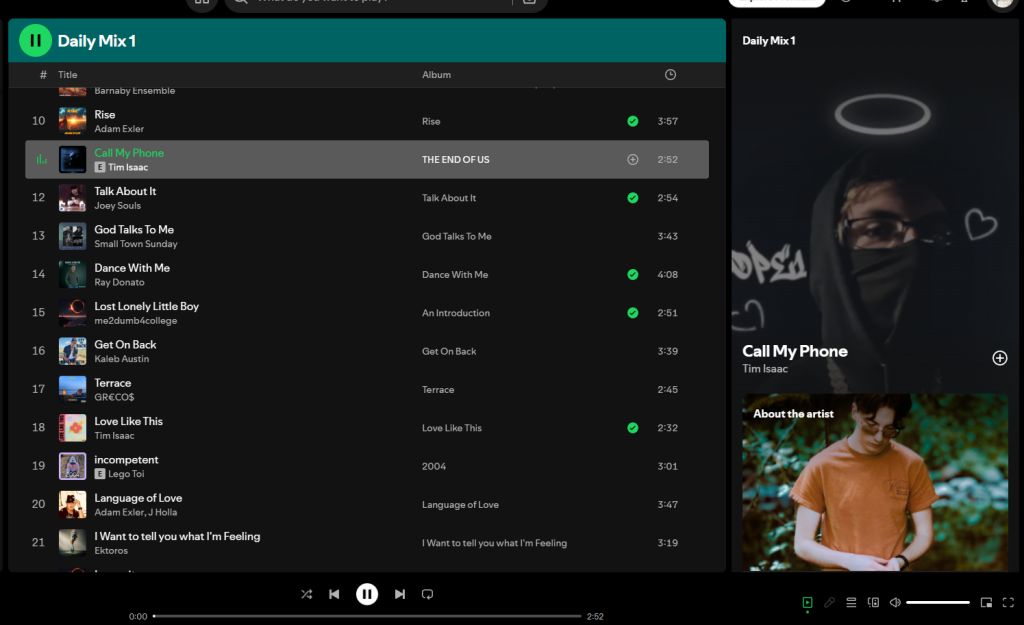Open the 2004 album link
1024x625 pixels.
[434, 466]
